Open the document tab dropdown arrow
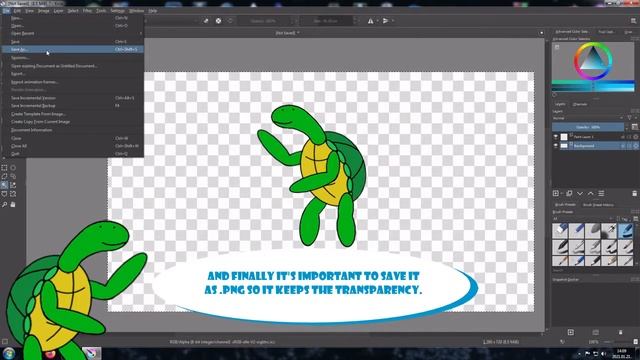 [298, 33]
